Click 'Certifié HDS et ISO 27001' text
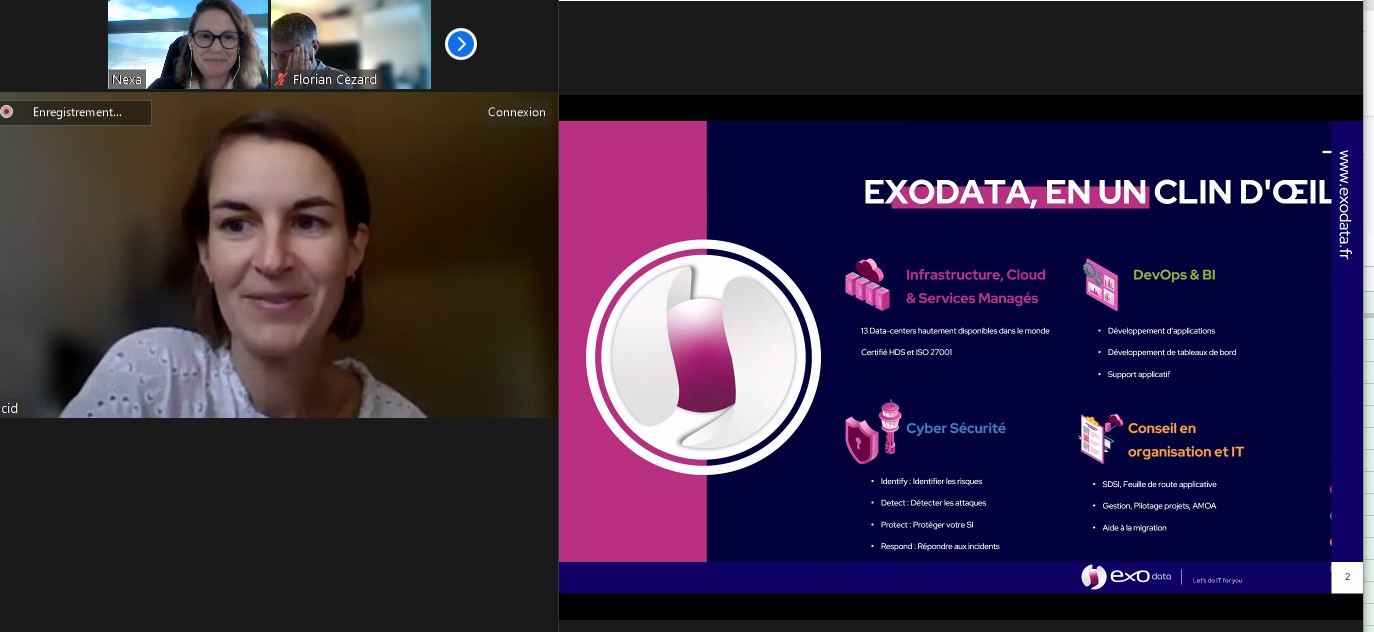Viewport: 1374px width, 632px height. (906, 352)
